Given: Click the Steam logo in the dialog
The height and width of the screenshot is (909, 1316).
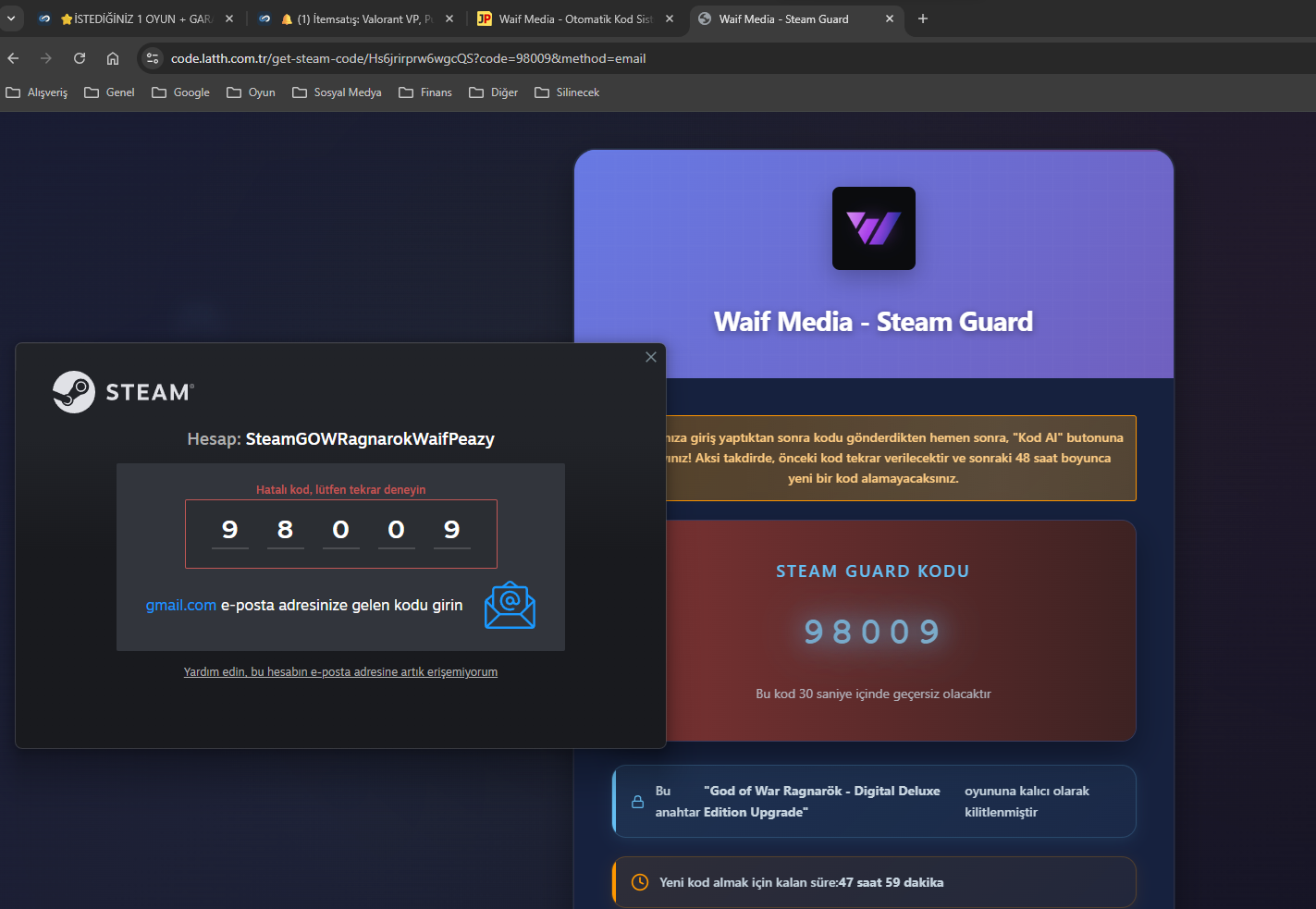Looking at the screenshot, I should [123, 392].
